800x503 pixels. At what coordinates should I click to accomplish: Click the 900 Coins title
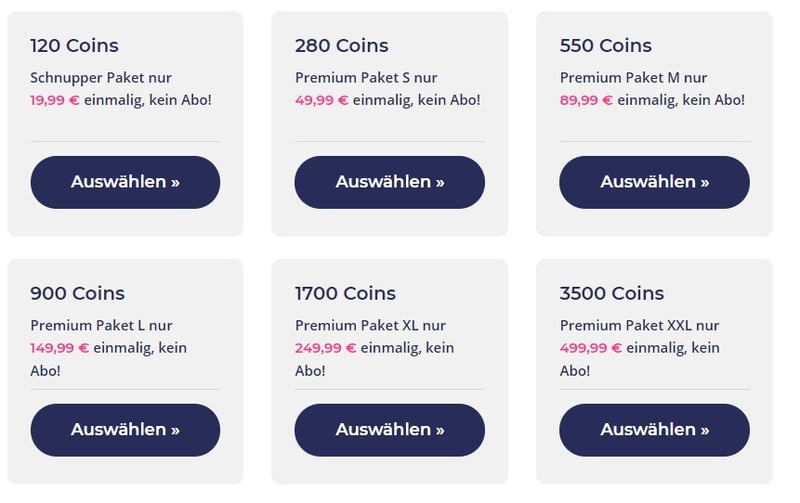coord(78,293)
